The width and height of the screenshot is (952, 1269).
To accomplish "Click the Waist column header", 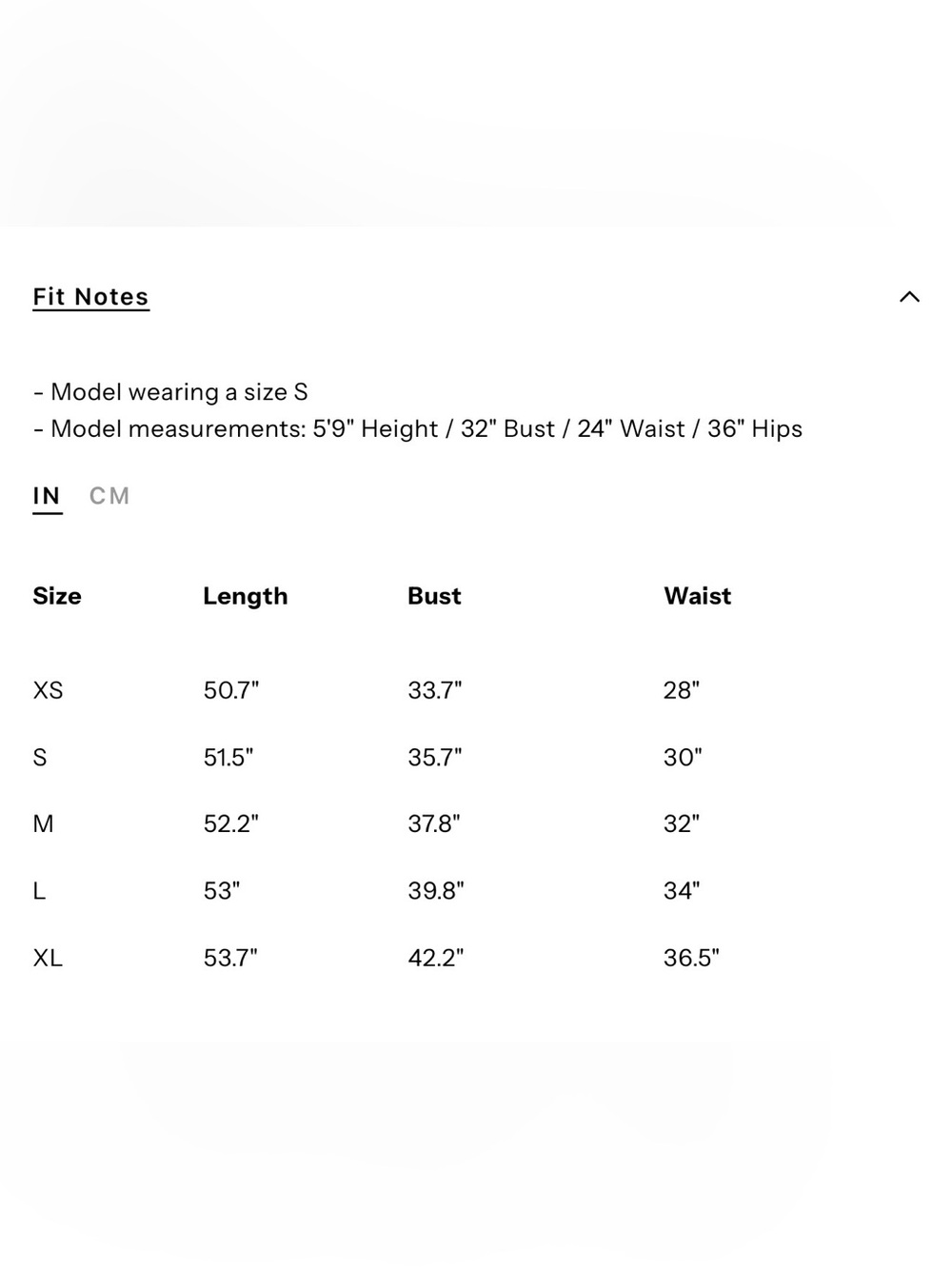I will (x=697, y=596).
